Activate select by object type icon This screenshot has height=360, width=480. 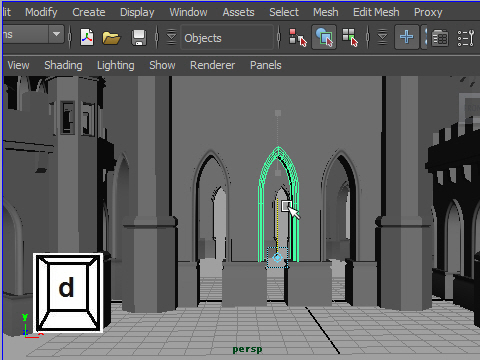324,37
